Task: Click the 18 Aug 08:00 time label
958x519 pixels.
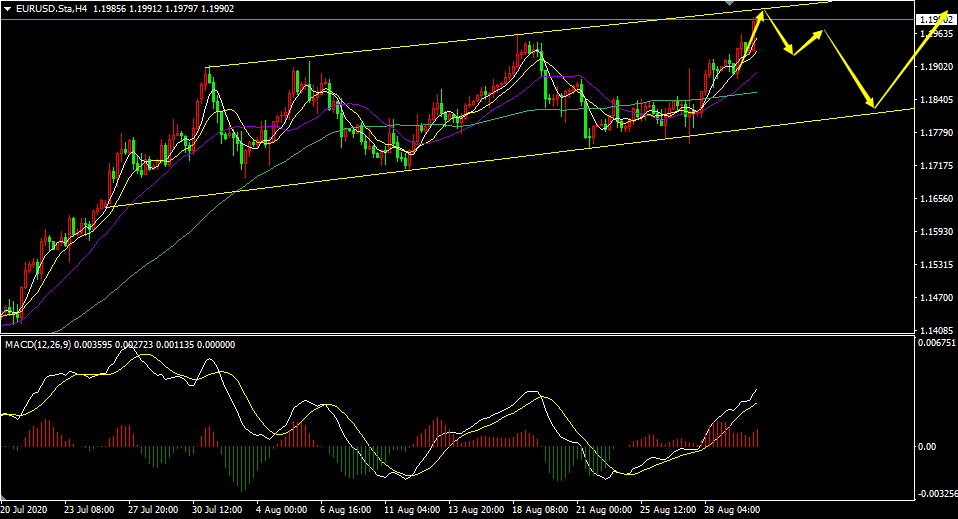Action: point(540,510)
